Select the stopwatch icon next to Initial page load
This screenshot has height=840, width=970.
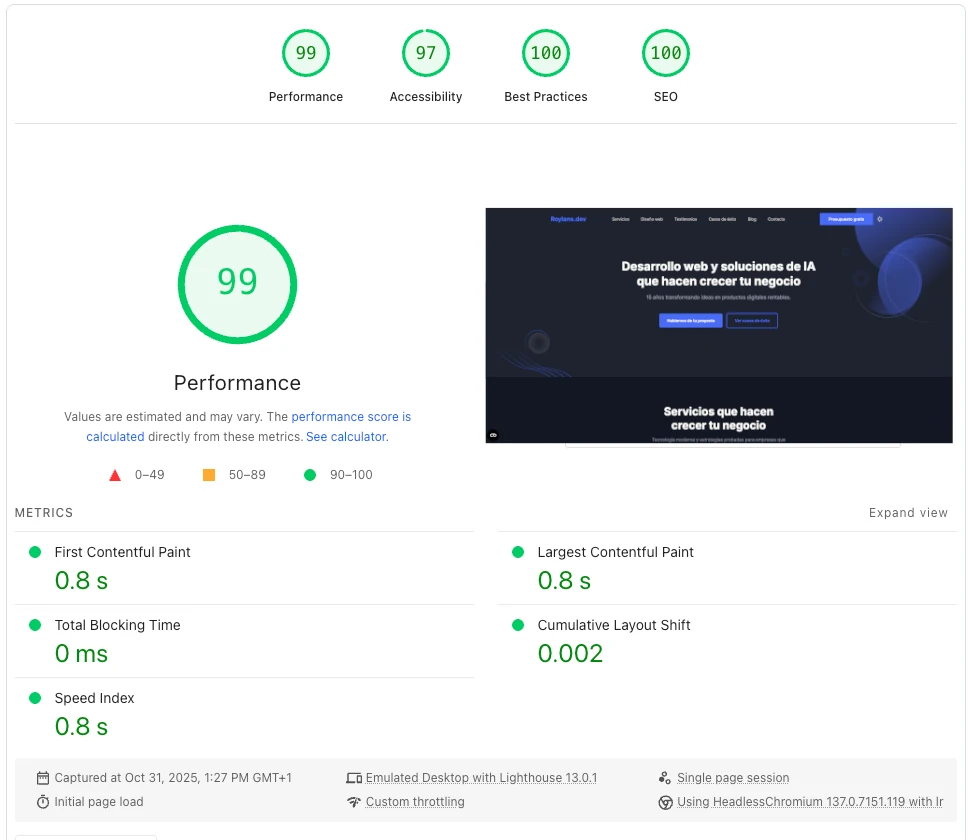pyautogui.click(x=41, y=801)
